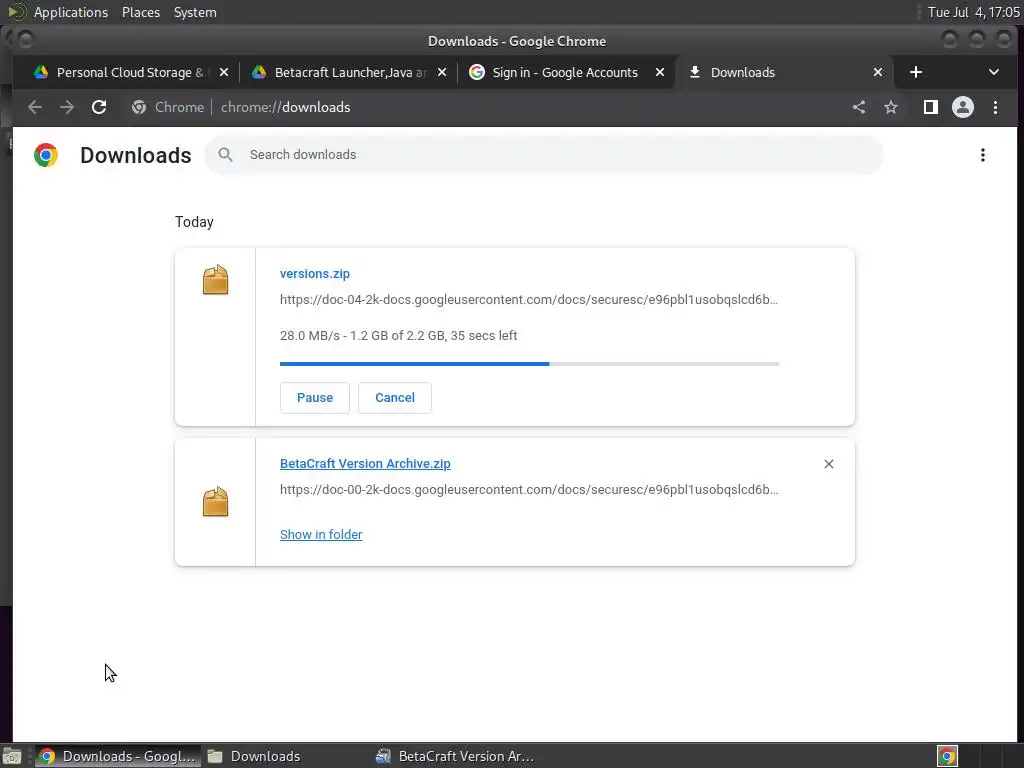Click the show desktop icon in bottom panel
Image resolution: width=1024 pixels, height=768 pixels.
tap(12, 756)
